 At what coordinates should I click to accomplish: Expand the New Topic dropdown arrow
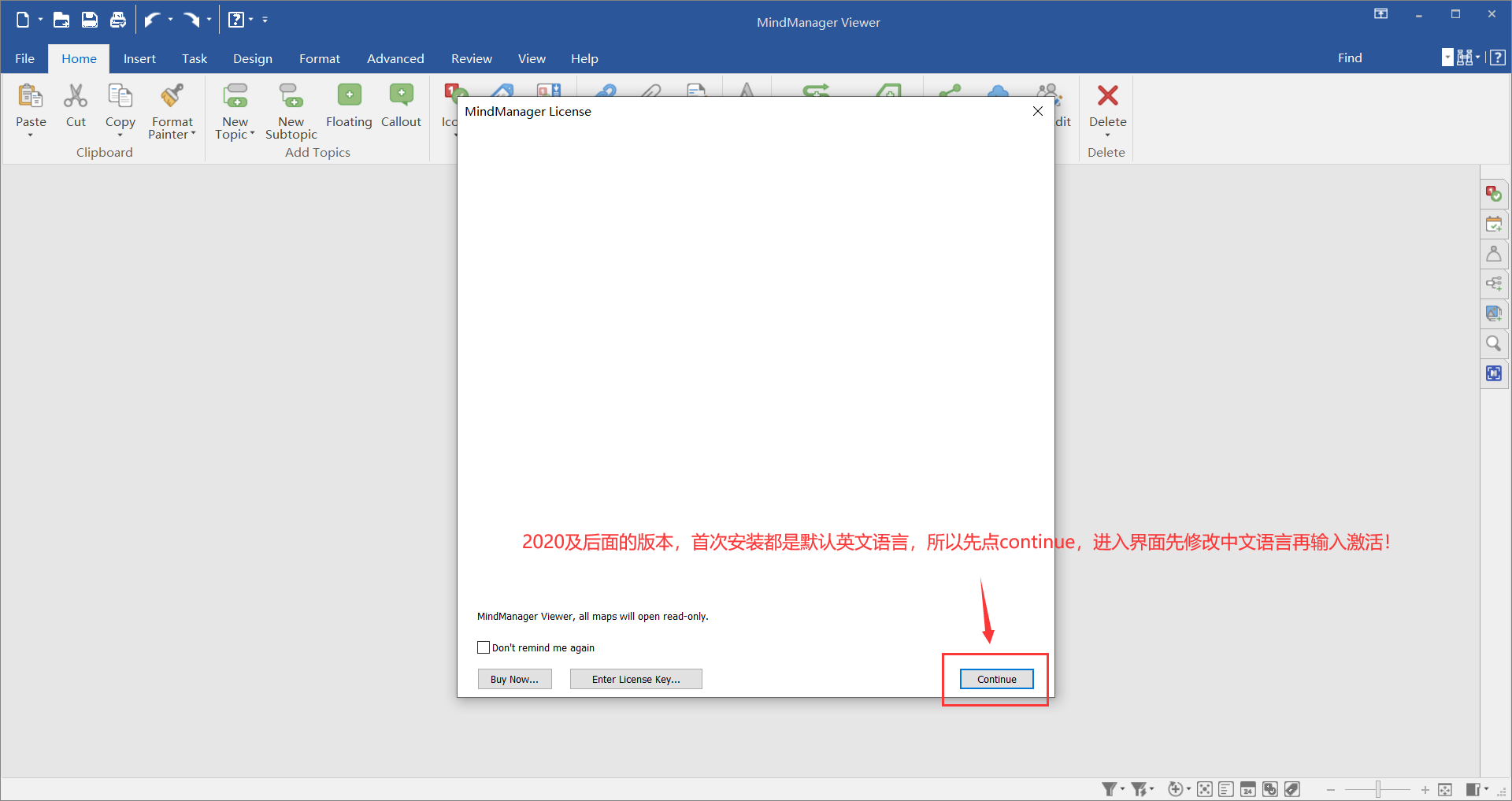(252, 134)
